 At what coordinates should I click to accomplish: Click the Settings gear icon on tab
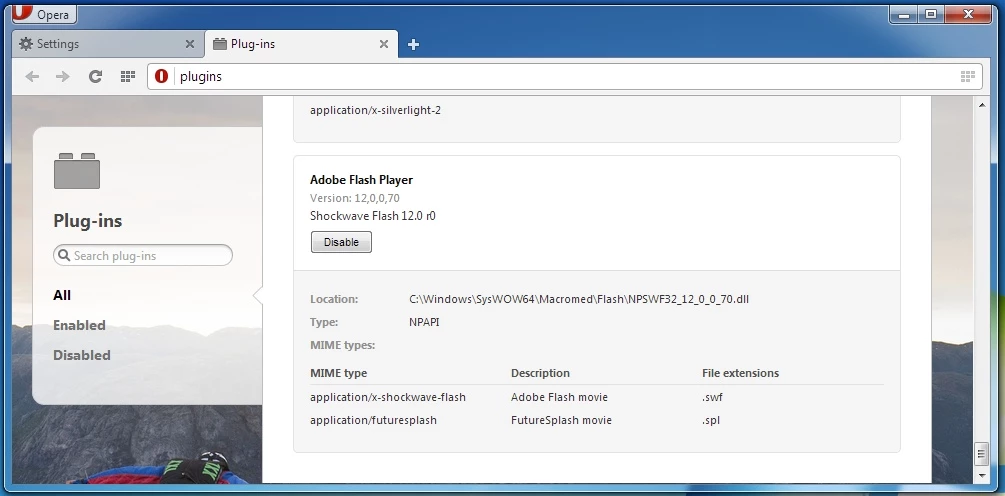pyautogui.click(x=26, y=44)
